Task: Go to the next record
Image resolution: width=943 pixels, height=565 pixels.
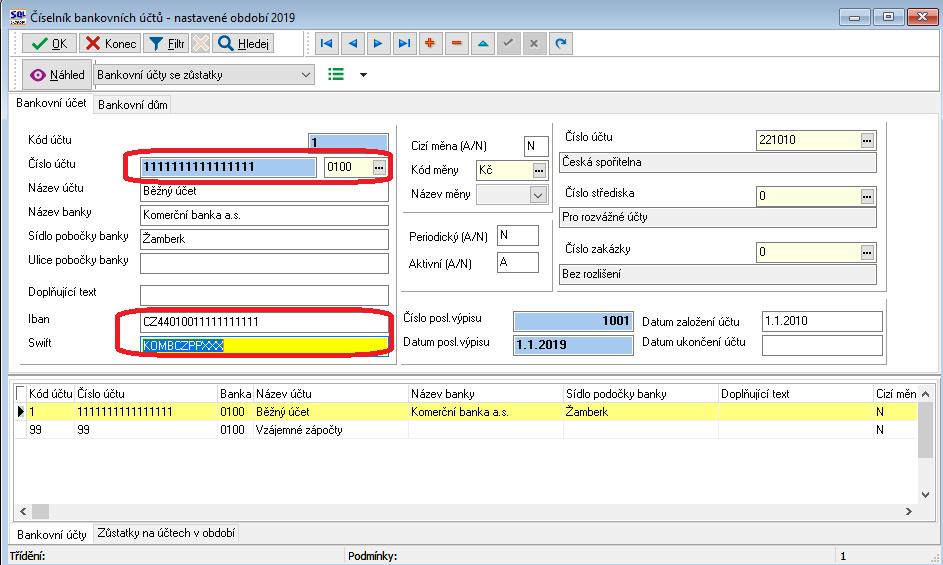Action: pyautogui.click(x=378, y=43)
